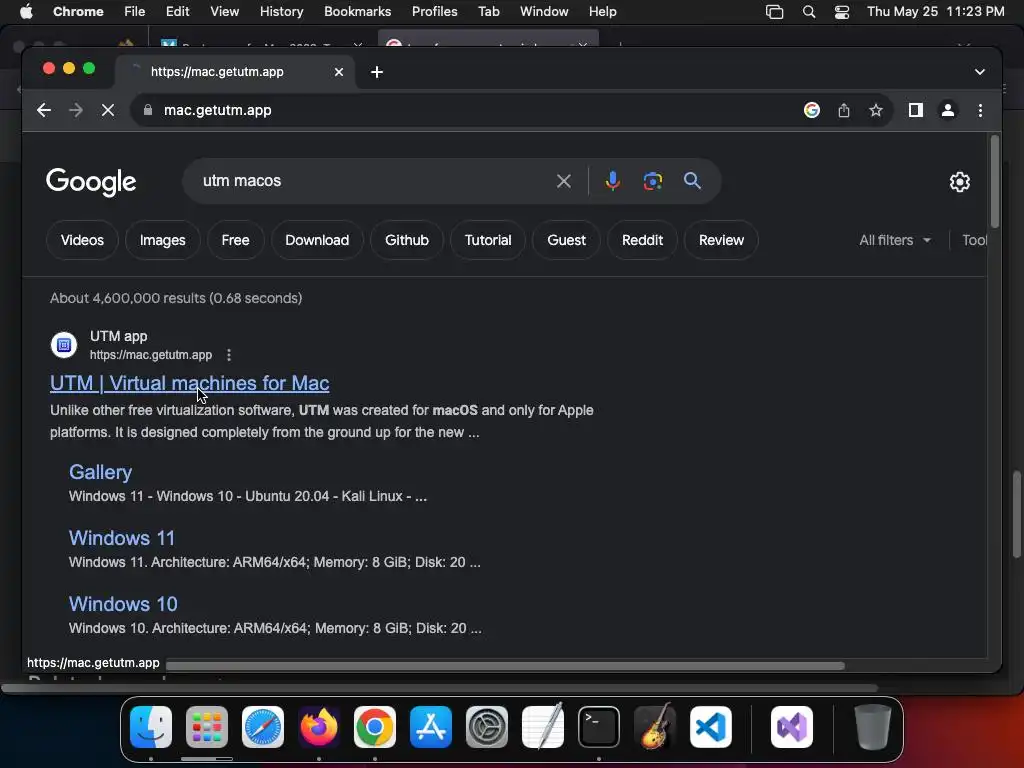Select the Free filter chip
Screen dimensions: 1024x768
click(235, 240)
